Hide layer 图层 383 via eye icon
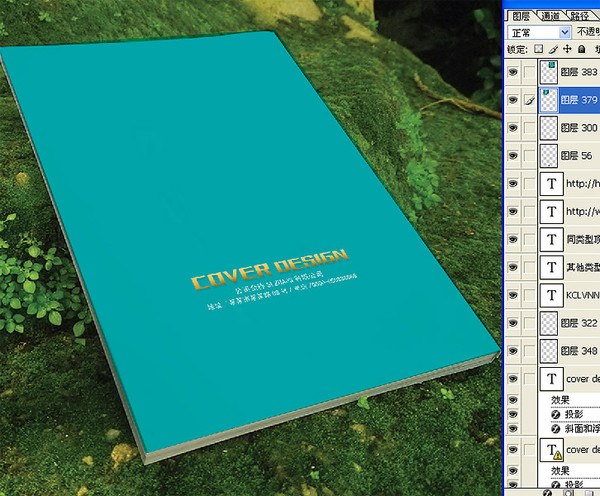 pos(513,72)
